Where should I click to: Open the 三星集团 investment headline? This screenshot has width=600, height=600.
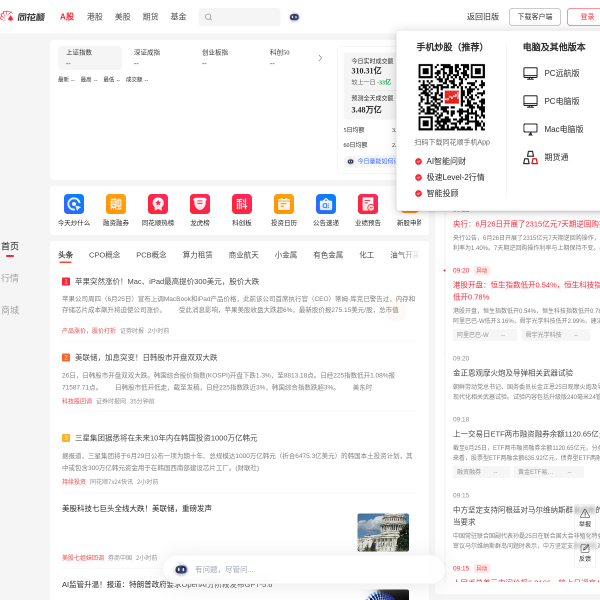tap(166, 438)
